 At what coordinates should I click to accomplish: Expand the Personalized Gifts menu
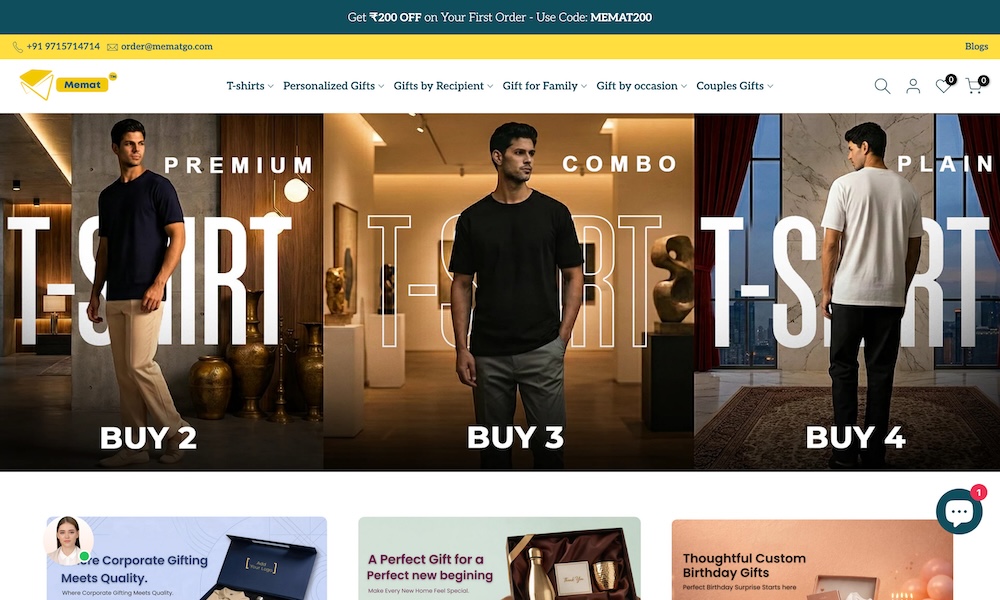(334, 86)
